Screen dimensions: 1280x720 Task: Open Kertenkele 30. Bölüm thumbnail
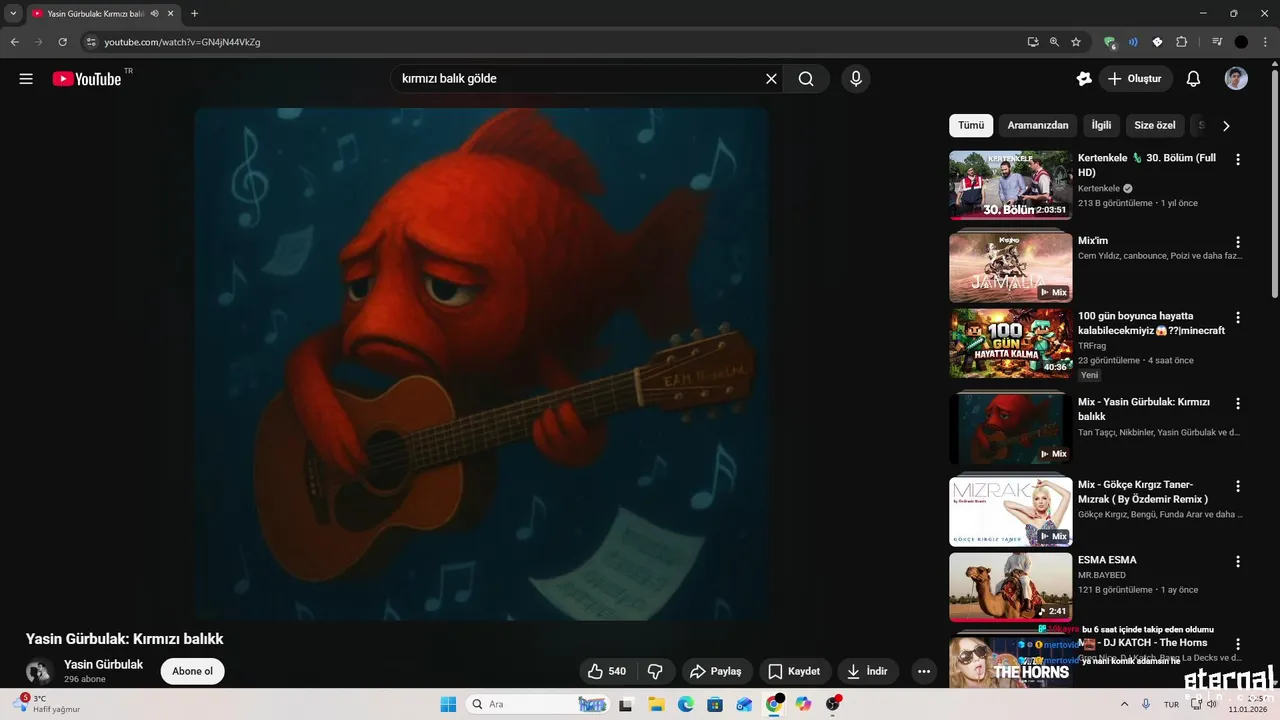coord(1010,185)
